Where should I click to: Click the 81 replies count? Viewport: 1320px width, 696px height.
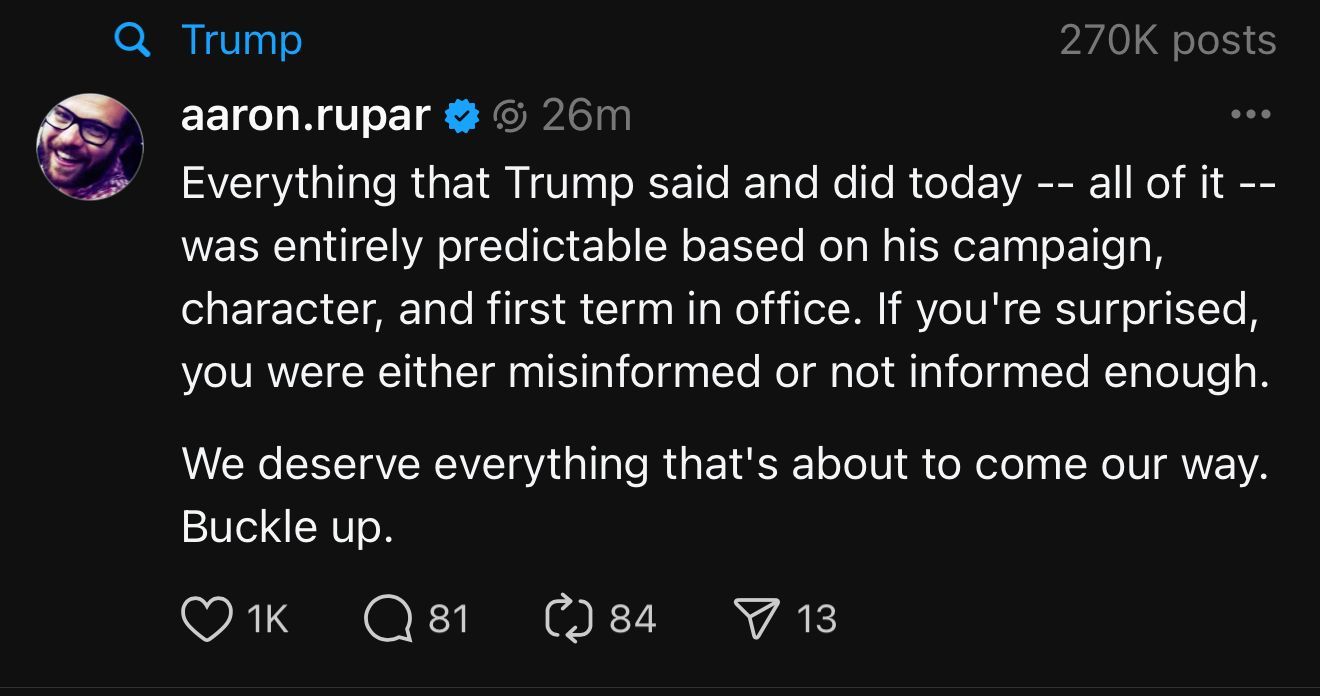[449, 618]
